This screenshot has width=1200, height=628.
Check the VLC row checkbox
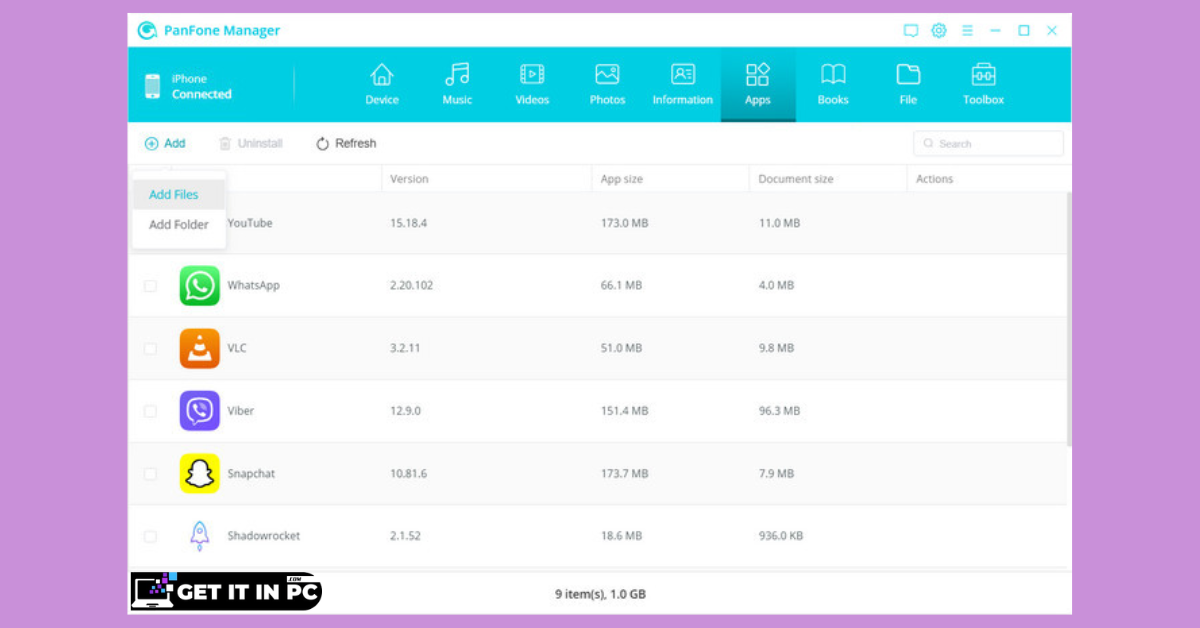[x=150, y=349]
